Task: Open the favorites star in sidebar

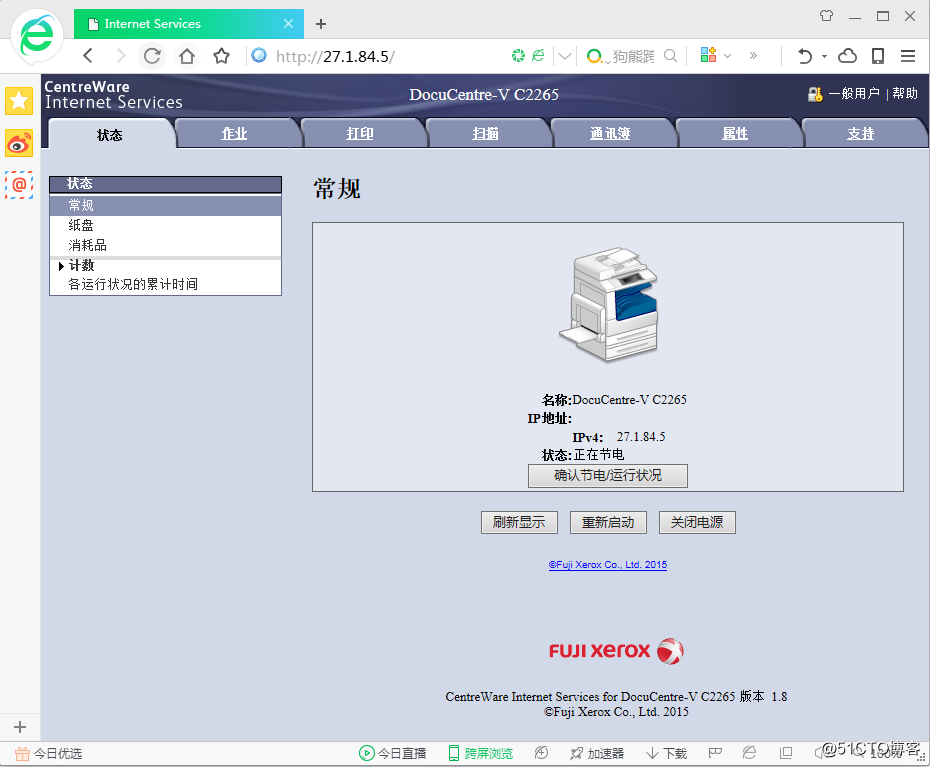Action: pos(19,101)
